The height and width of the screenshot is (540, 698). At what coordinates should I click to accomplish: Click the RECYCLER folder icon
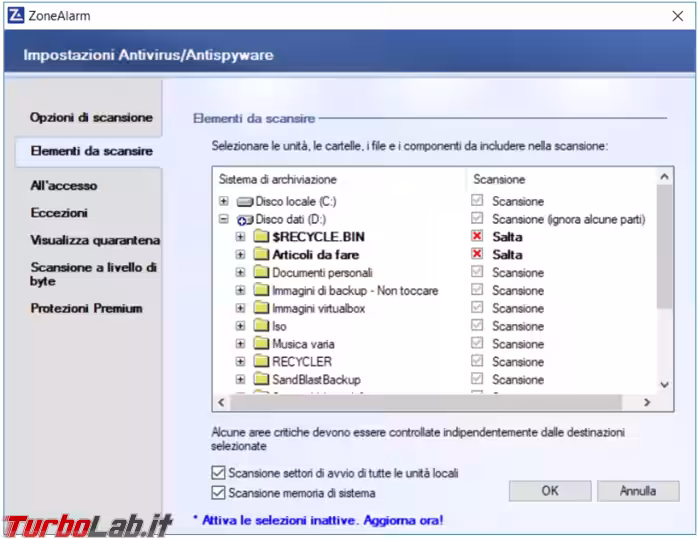click(x=262, y=361)
